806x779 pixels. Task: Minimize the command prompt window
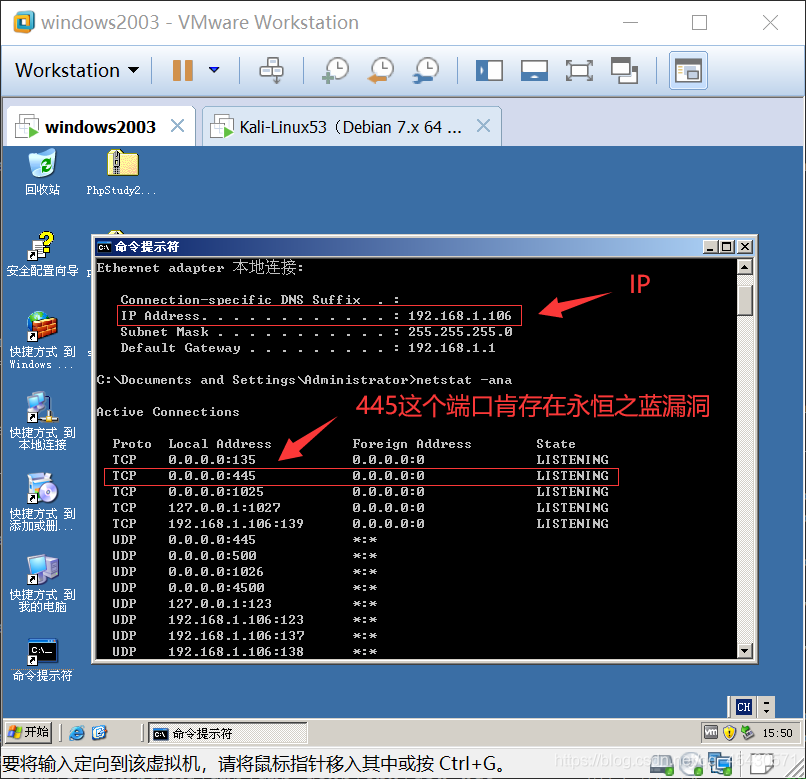(x=710, y=247)
